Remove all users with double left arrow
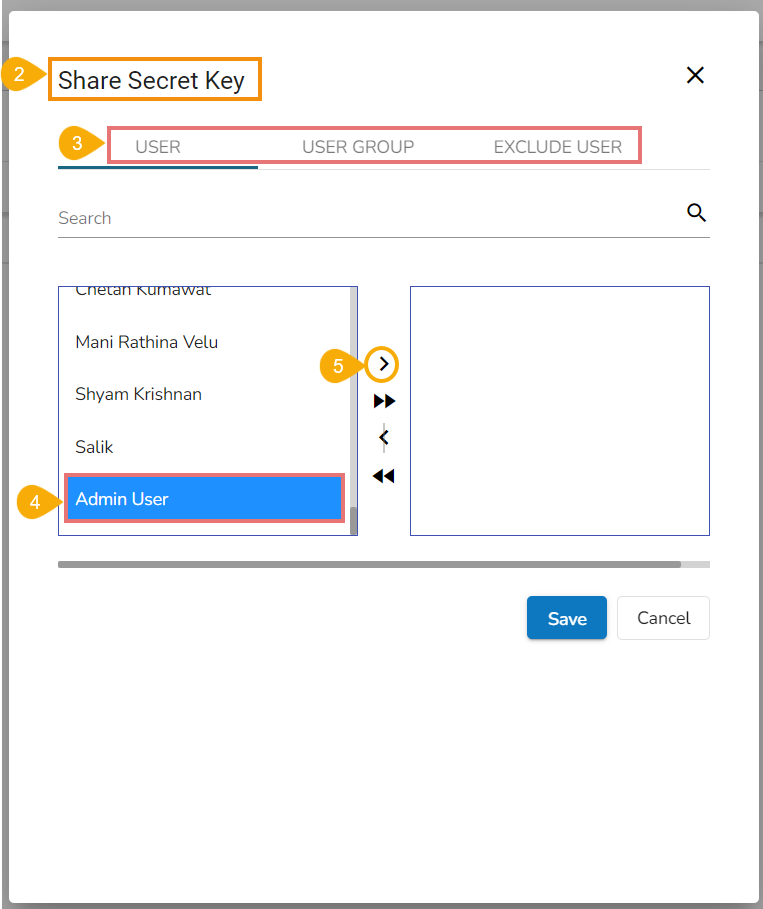The width and height of the screenshot is (763, 909). (383, 476)
